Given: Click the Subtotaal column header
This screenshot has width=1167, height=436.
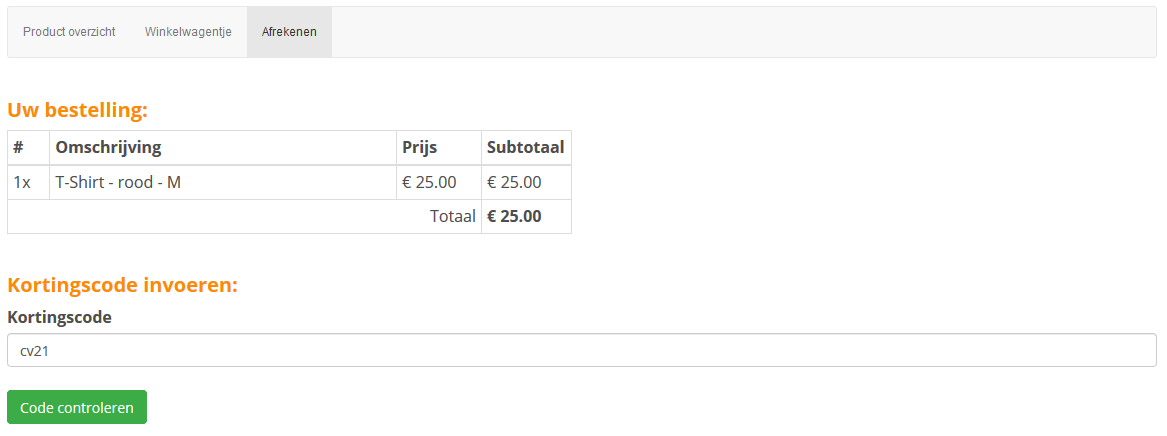Looking at the screenshot, I should point(525,148).
